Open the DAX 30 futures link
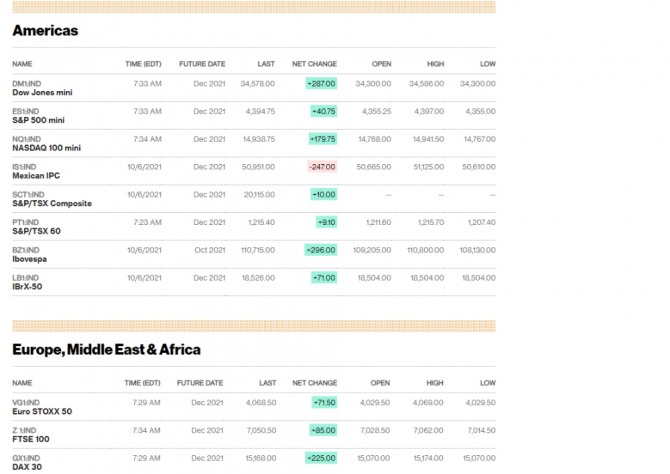 click(x=29, y=466)
